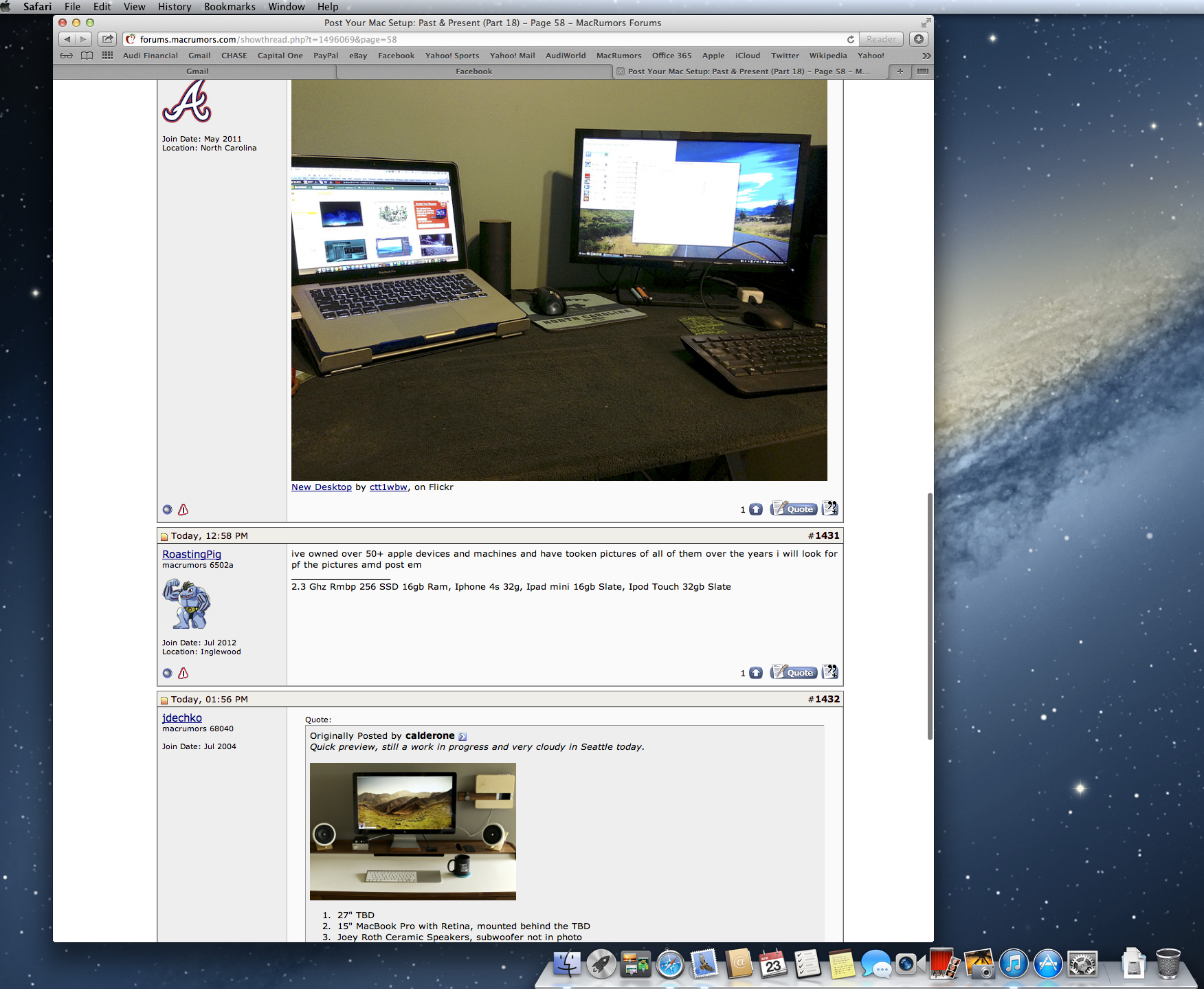This screenshot has height=989, width=1204.
Task: Open the post permalink 1432
Action: point(827,699)
